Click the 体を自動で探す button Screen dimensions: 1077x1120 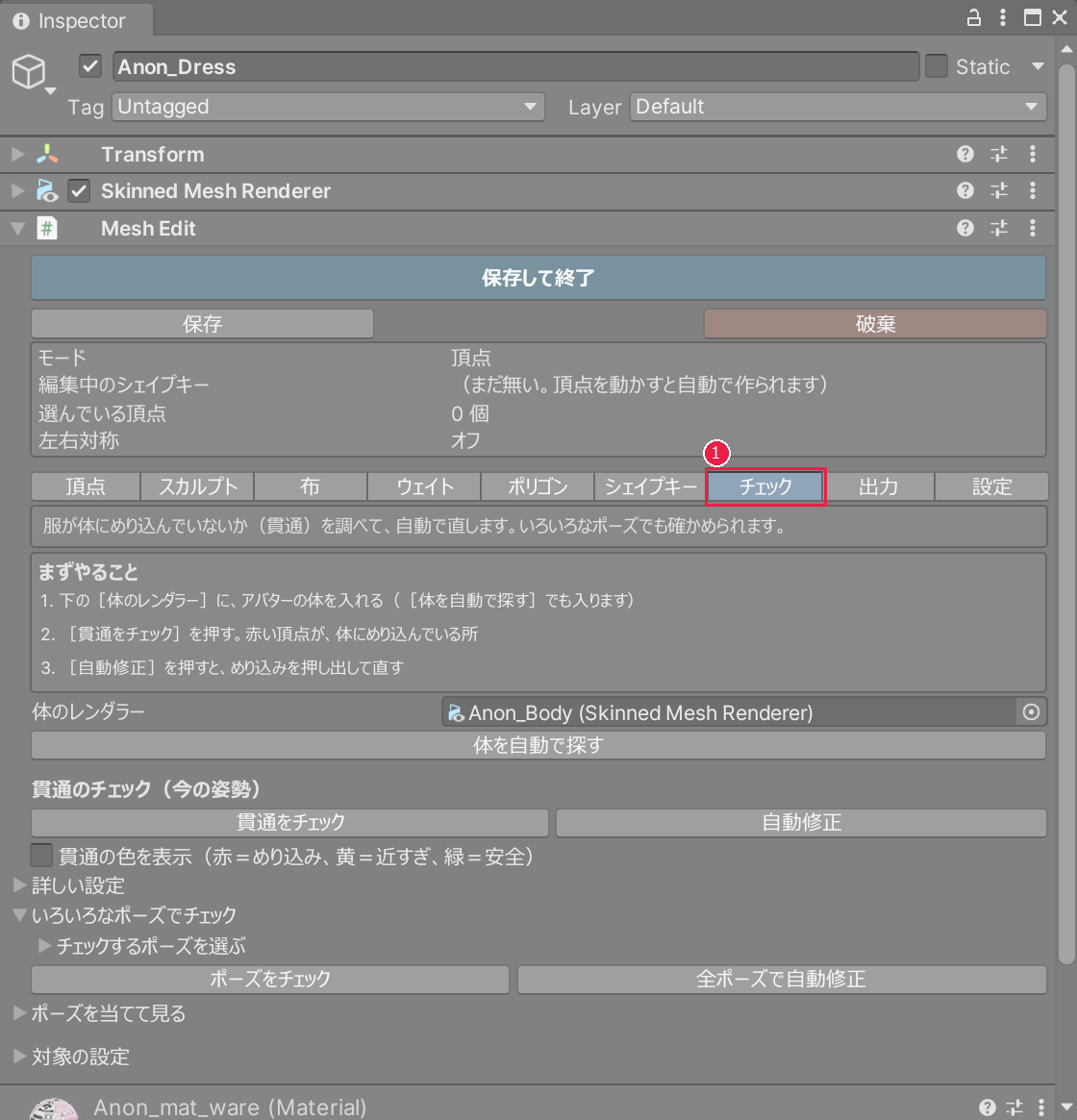tap(538, 746)
